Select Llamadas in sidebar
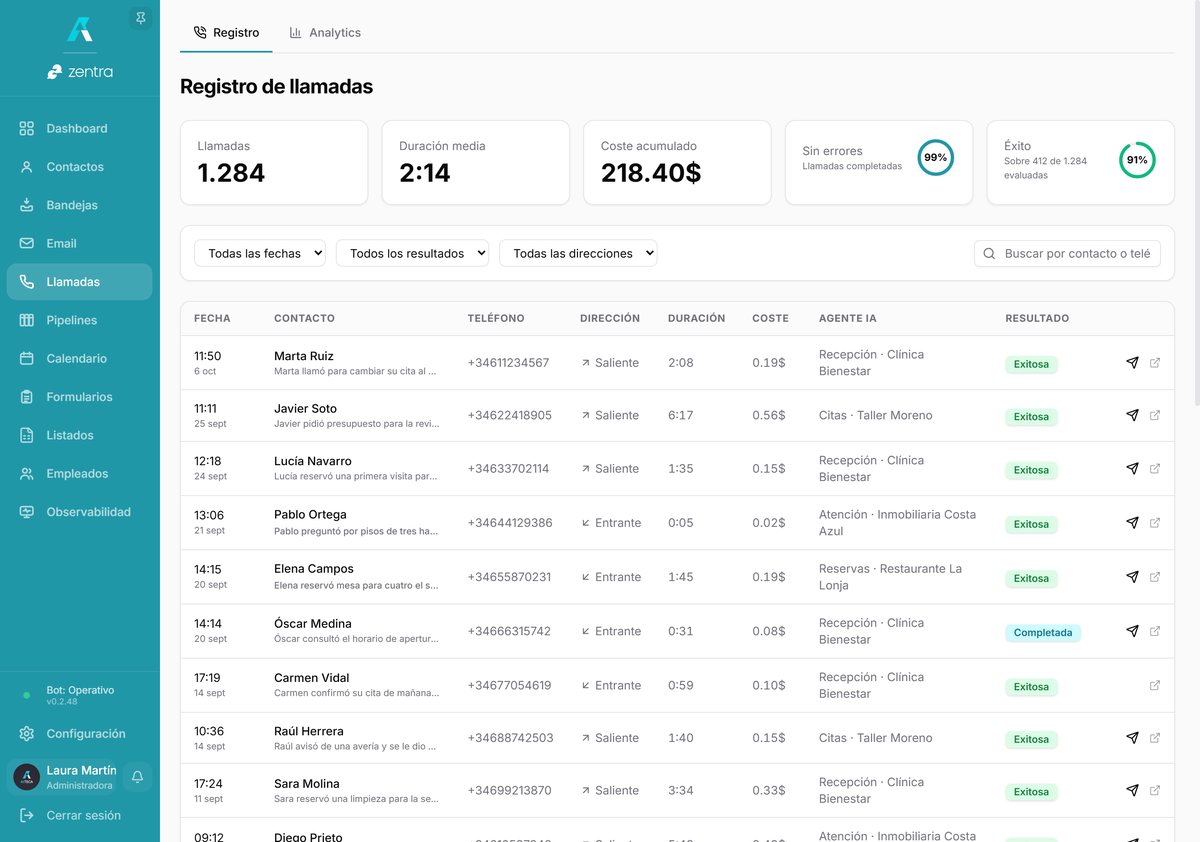The height and width of the screenshot is (842, 1200). 80,282
